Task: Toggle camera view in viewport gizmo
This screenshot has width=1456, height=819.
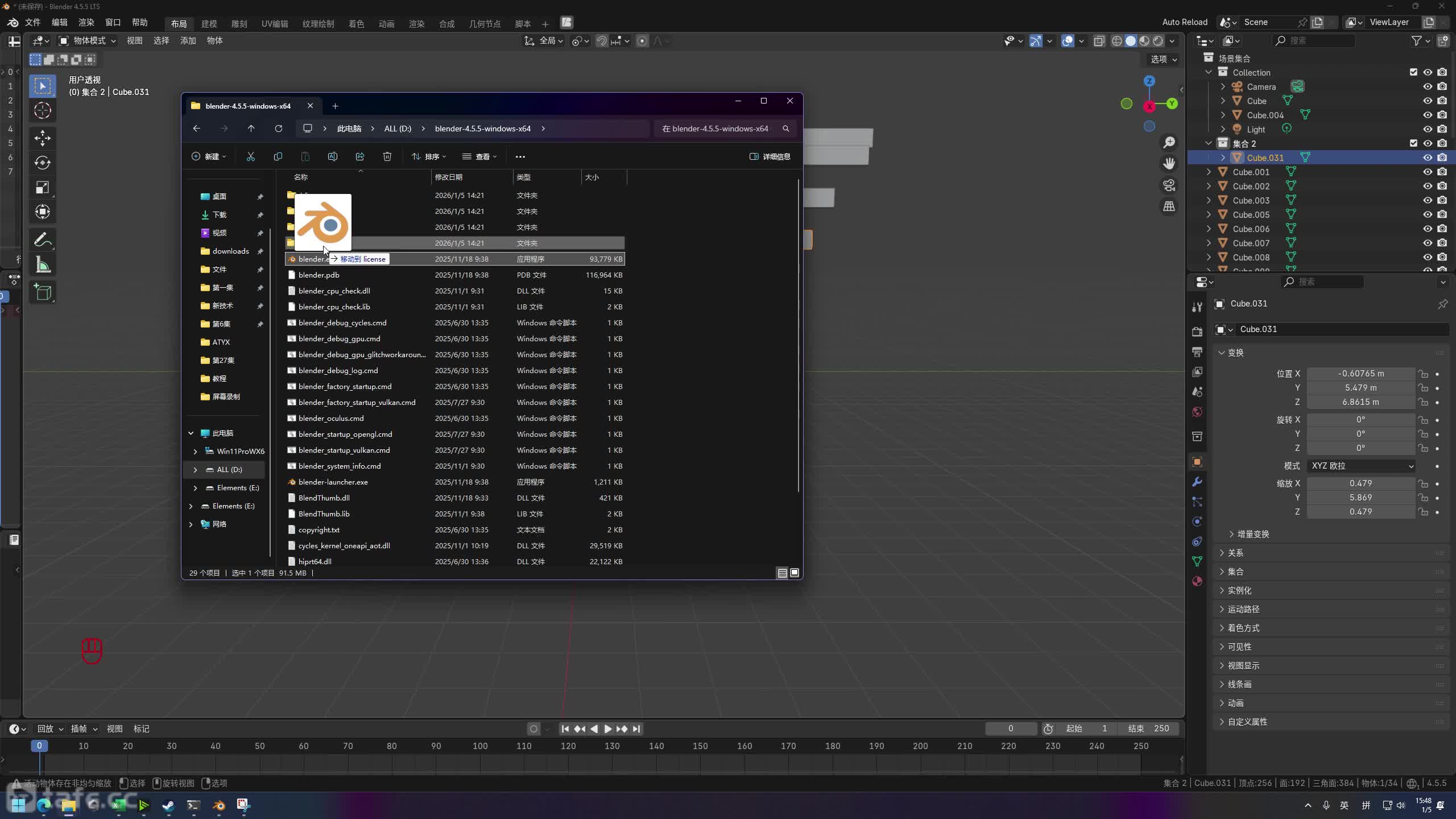Action: click(x=1169, y=185)
